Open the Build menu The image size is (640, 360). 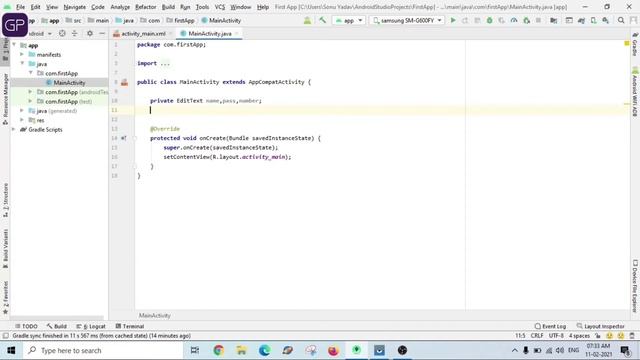[168, 7]
